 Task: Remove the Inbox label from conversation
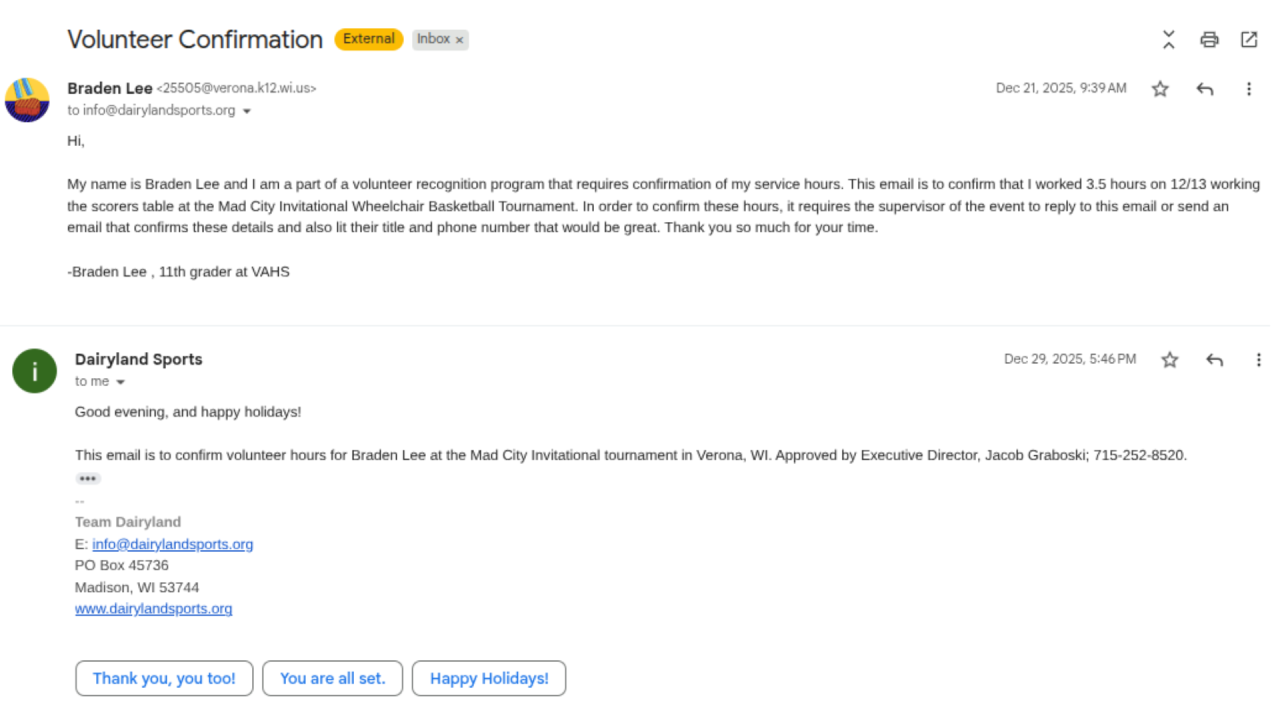click(x=460, y=40)
